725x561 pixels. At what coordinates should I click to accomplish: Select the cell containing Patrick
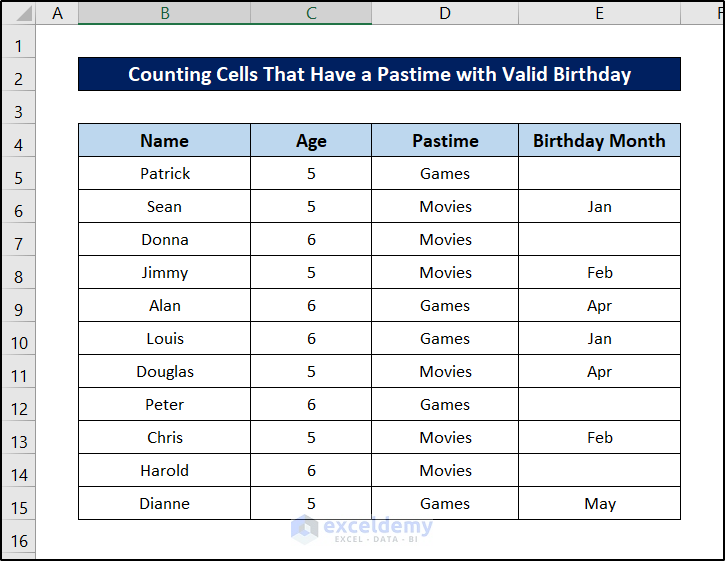click(x=164, y=174)
